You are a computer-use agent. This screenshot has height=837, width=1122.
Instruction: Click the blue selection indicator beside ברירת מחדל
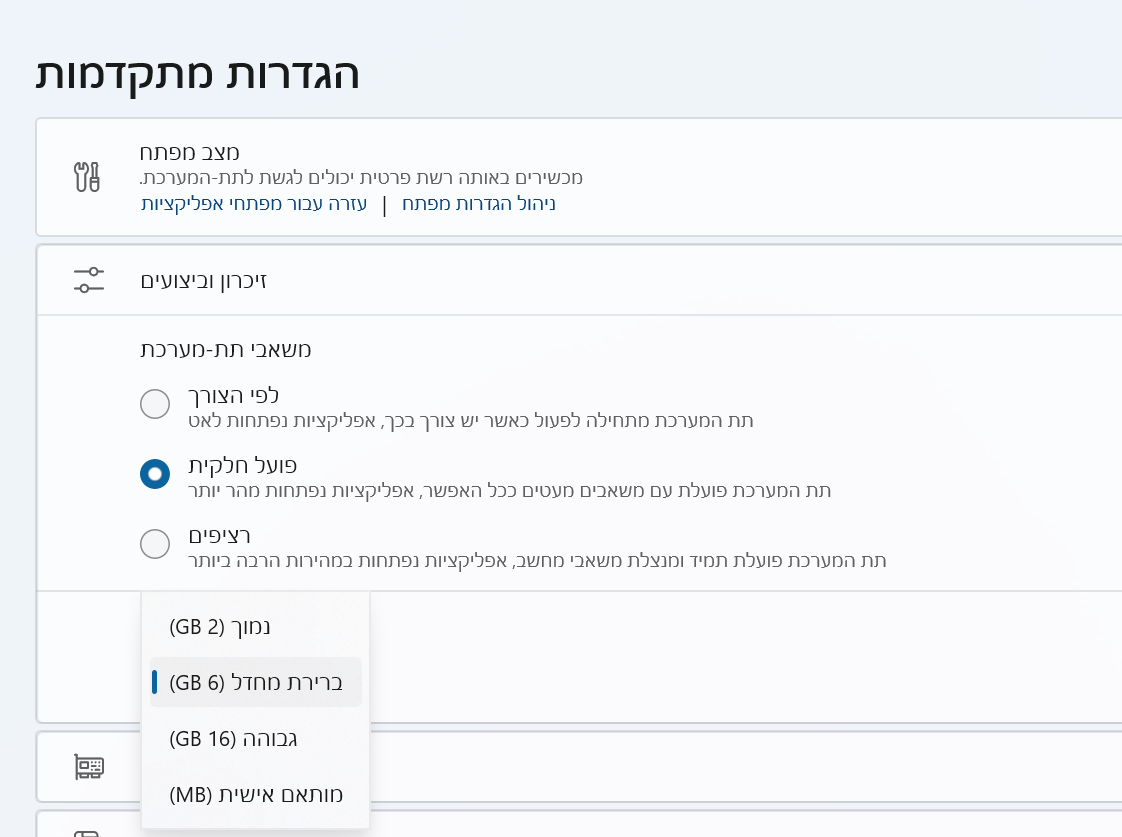tap(155, 683)
